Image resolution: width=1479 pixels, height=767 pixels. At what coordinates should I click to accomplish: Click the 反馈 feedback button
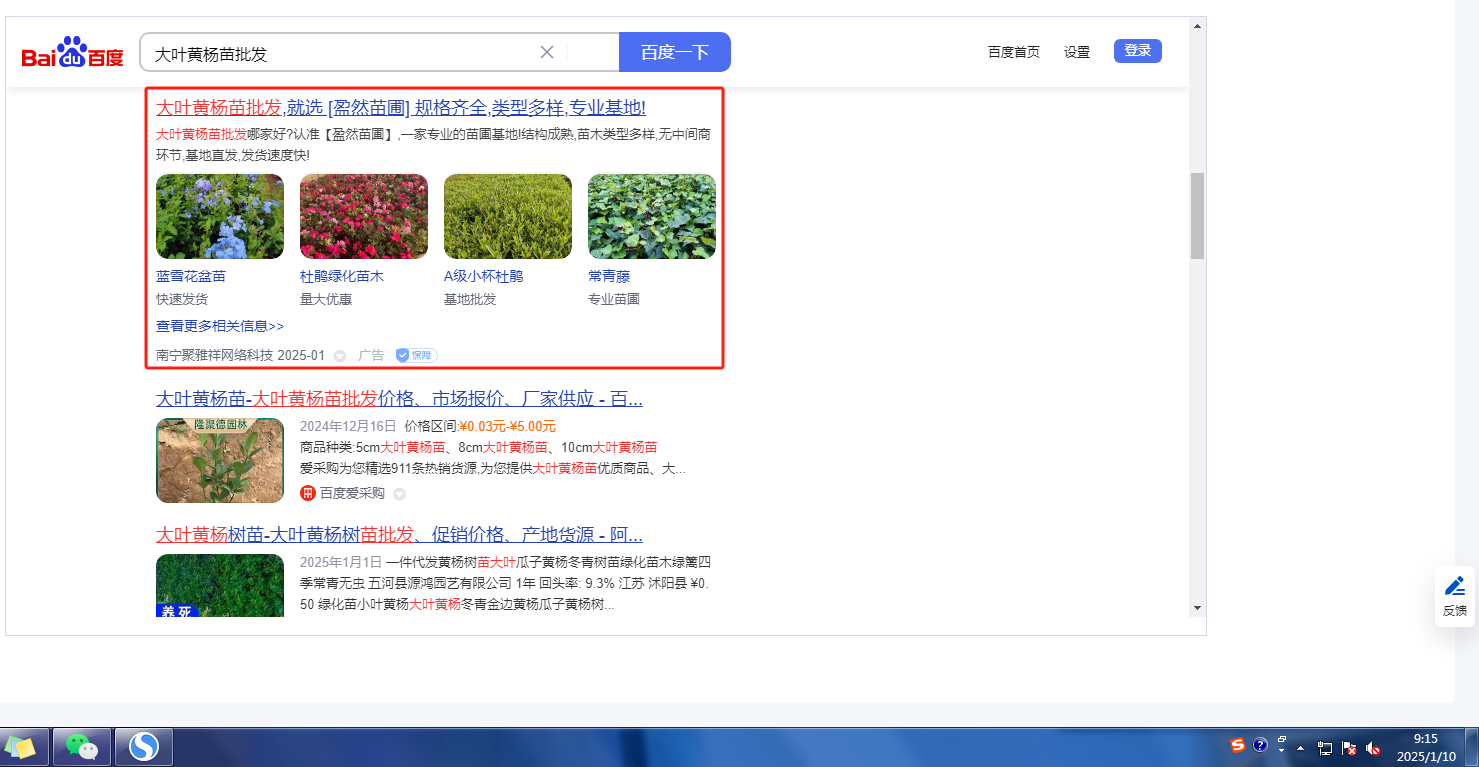click(1455, 597)
